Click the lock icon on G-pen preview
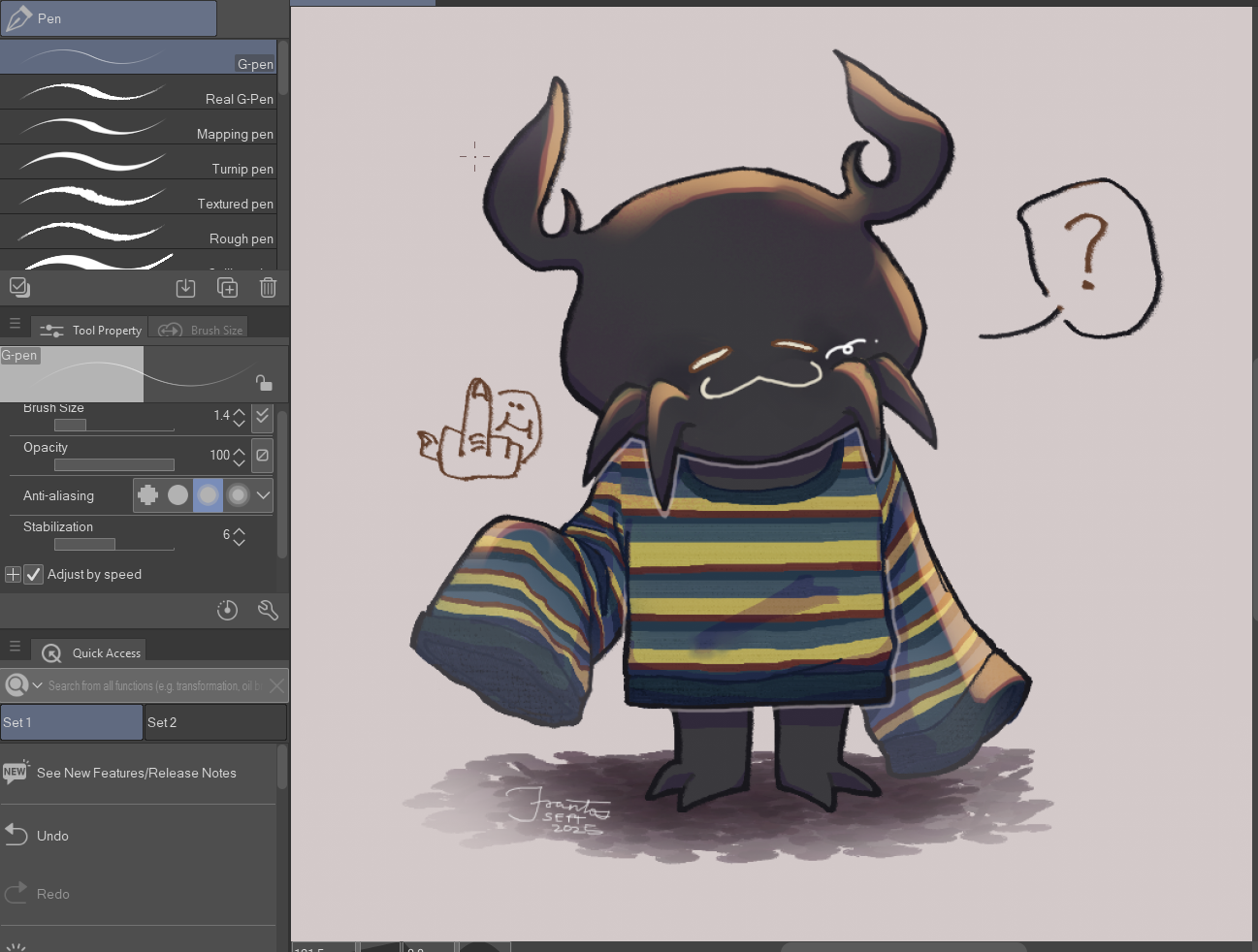The width and height of the screenshot is (1258, 952). coord(264,382)
